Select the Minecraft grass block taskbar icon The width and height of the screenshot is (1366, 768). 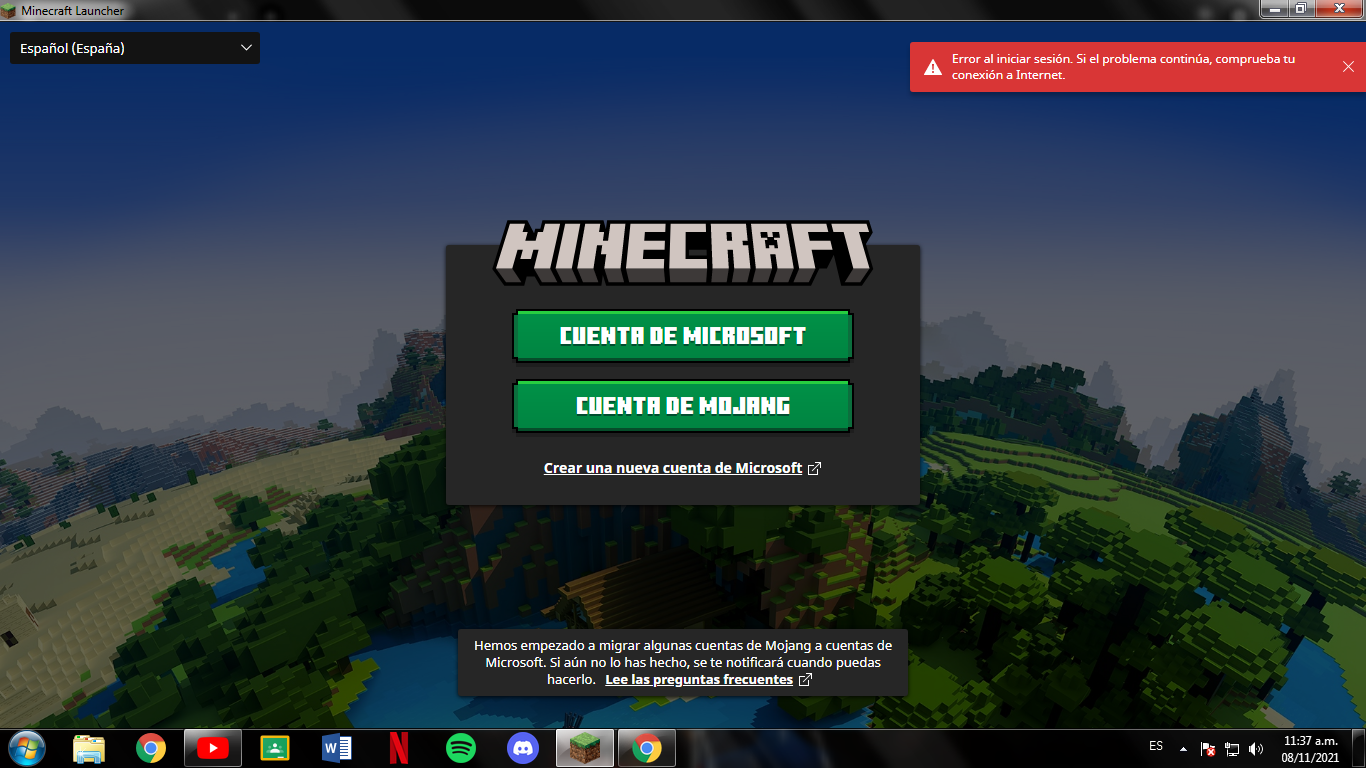click(585, 748)
